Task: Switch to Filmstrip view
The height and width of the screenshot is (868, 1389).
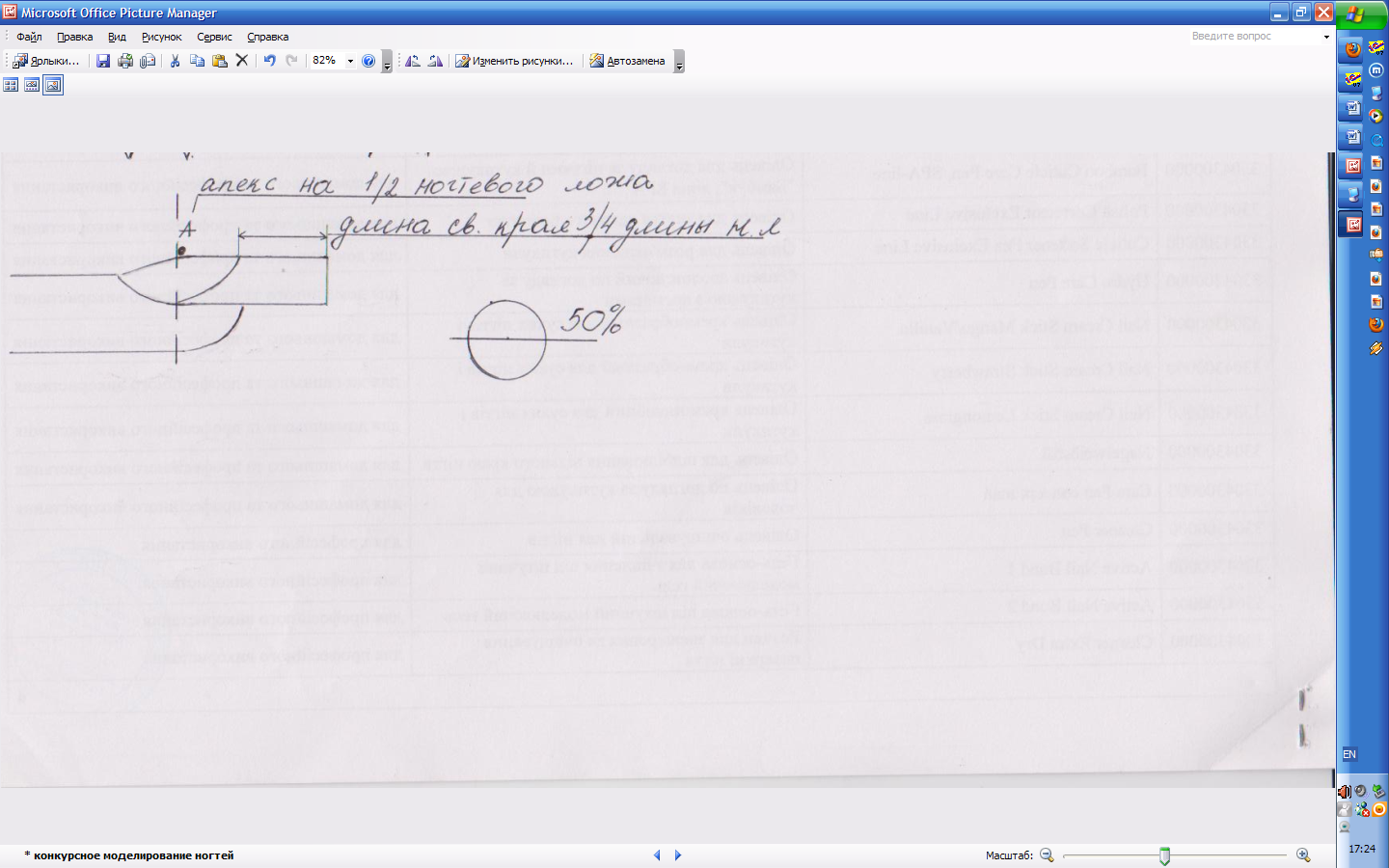Action: click(32, 85)
